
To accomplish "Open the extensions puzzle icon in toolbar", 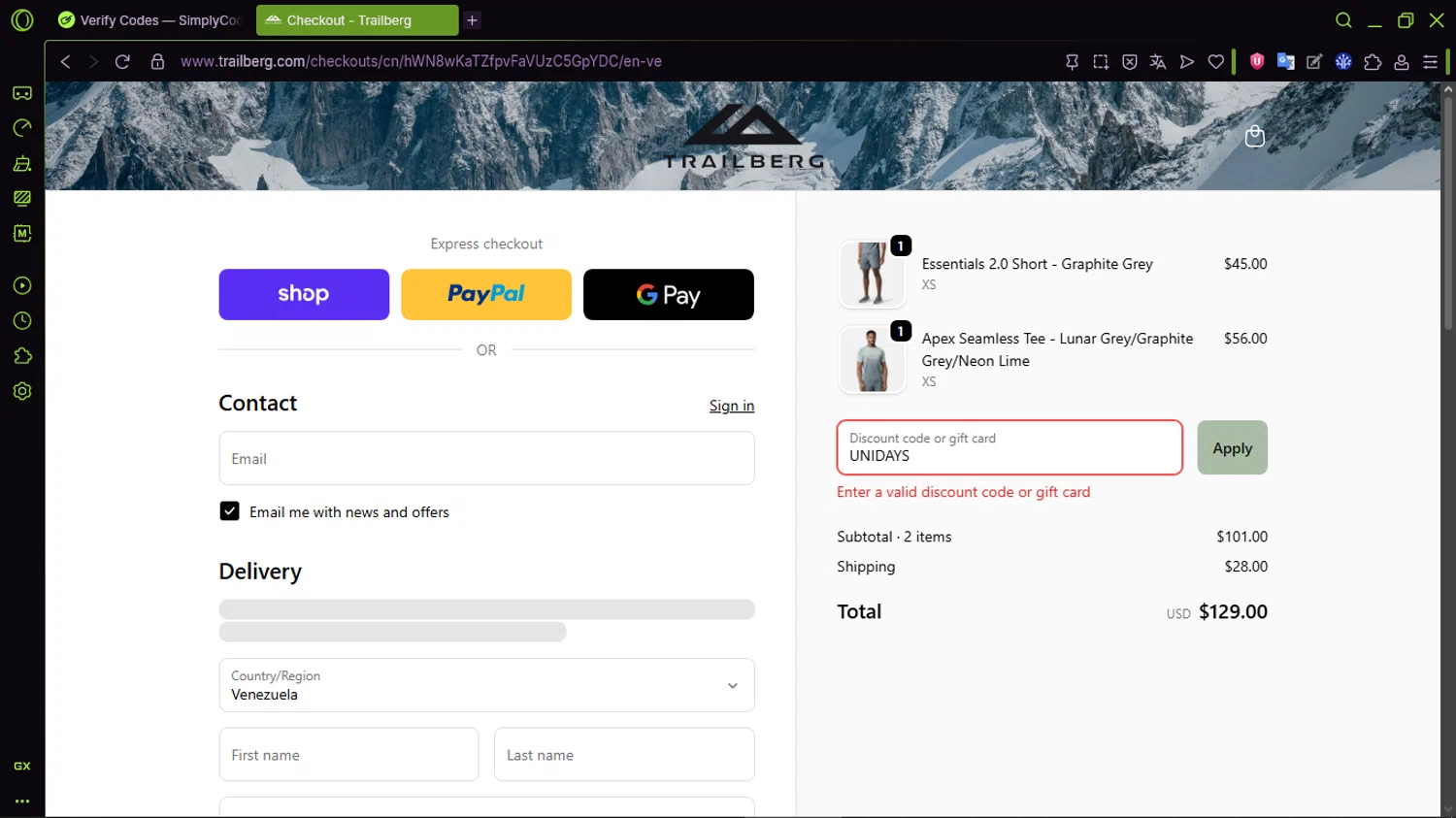I will tap(1373, 61).
